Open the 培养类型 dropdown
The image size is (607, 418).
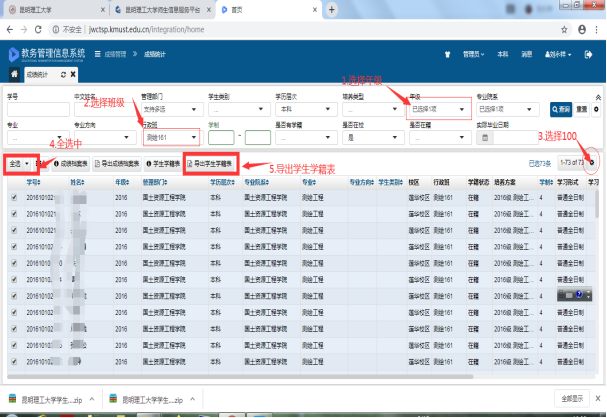pos(373,110)
